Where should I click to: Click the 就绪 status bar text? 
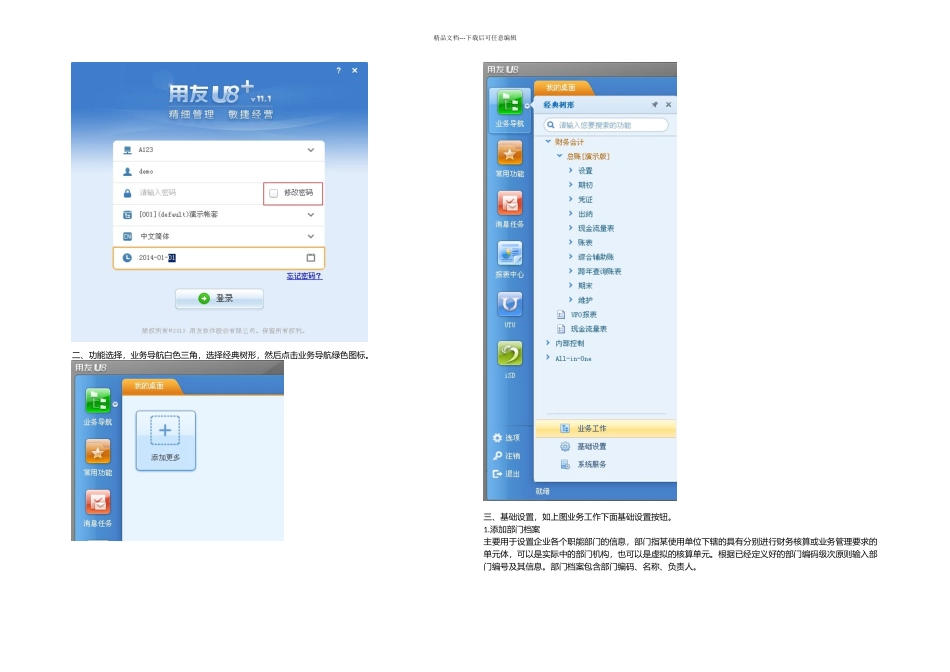(543, 491)
